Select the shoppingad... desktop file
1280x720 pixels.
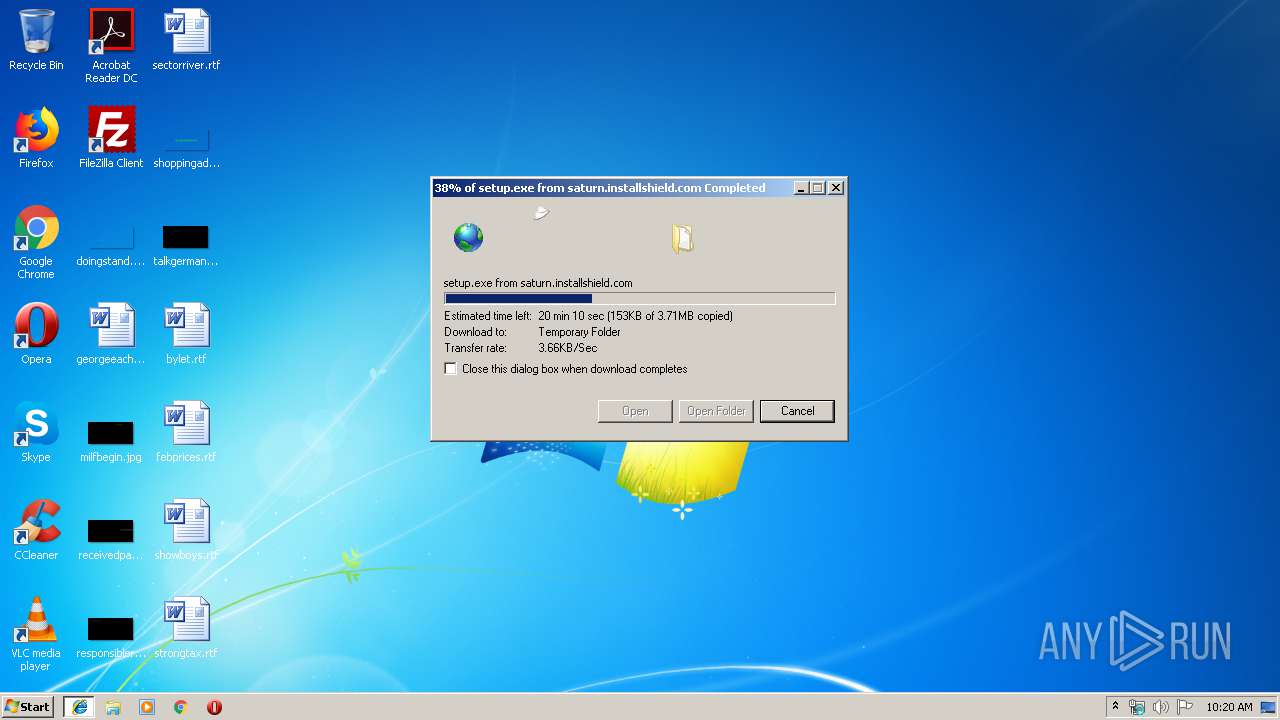coord(186,145)
